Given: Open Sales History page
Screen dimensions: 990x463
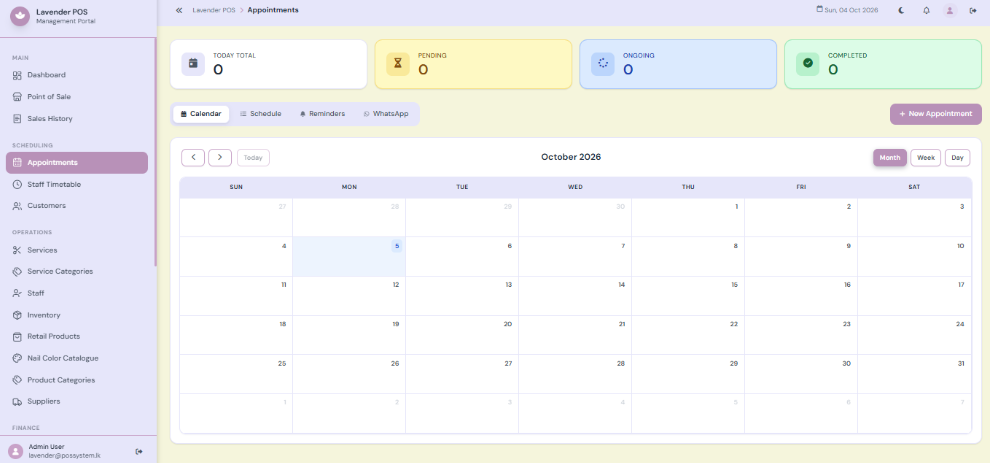Looking at the screenshot, I should coord(77,118).
